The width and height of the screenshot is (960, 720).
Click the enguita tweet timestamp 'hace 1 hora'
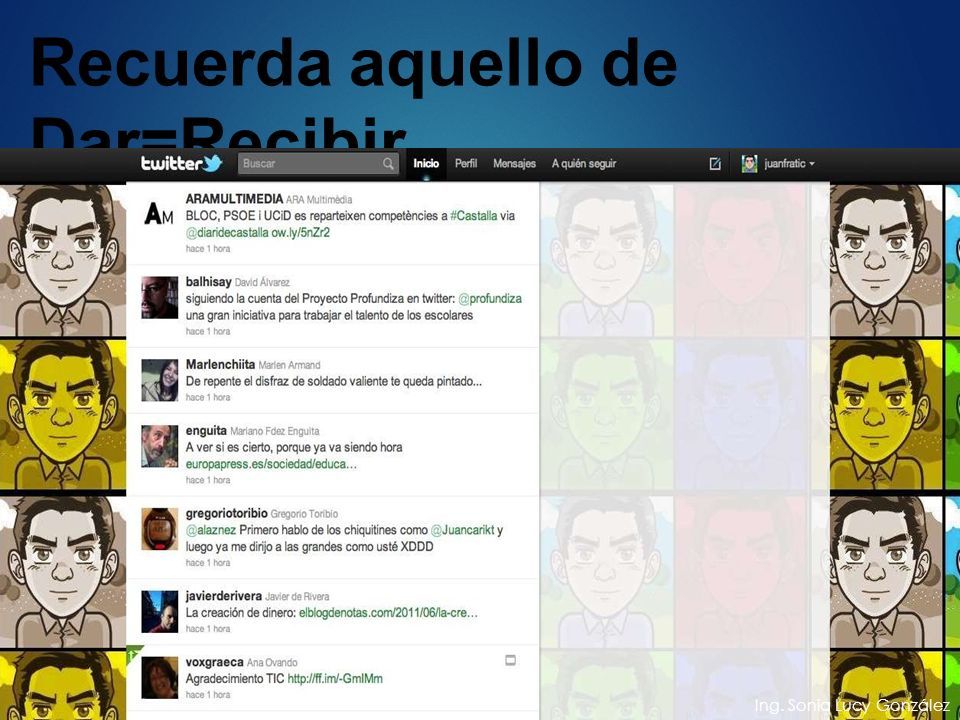point(208,480)
